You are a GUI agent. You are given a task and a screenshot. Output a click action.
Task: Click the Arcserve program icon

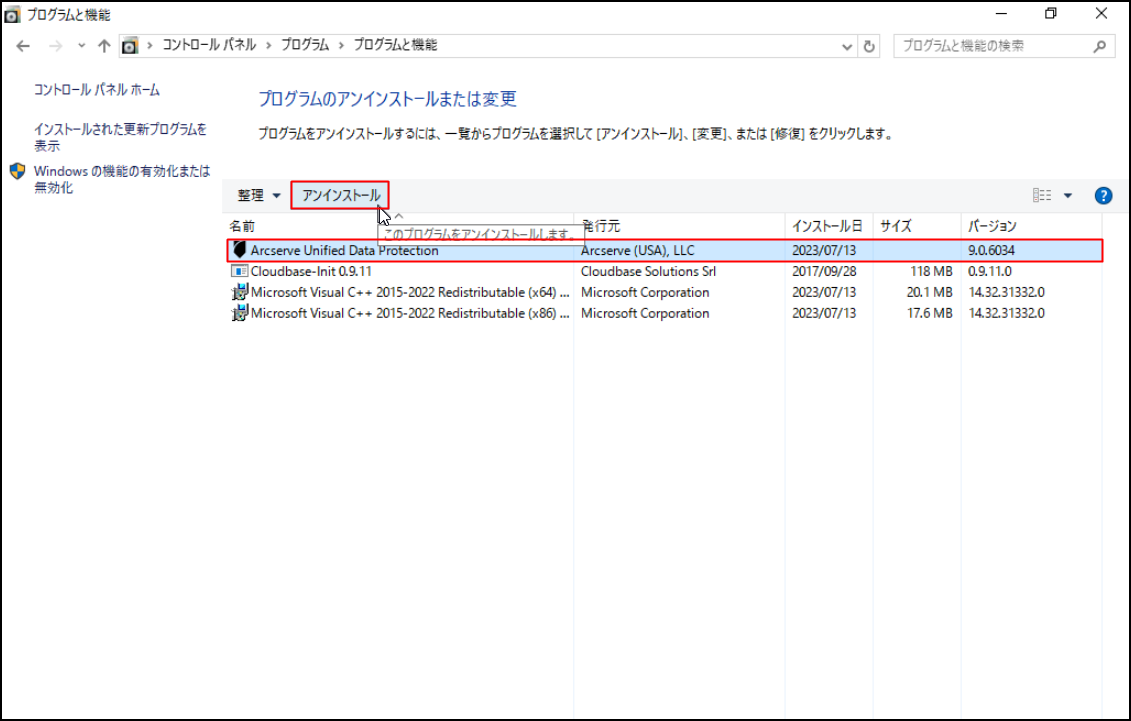[x=239, y=250]
